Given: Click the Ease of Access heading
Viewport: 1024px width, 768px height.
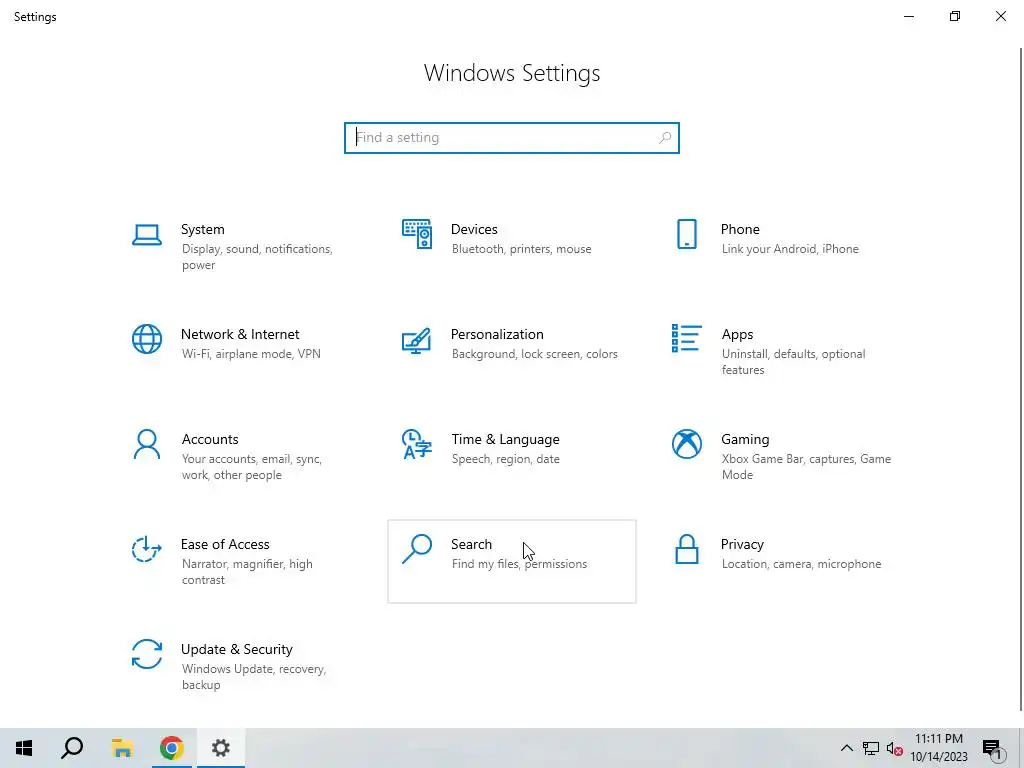Looking at the screenshot, I should click(225, 545).
